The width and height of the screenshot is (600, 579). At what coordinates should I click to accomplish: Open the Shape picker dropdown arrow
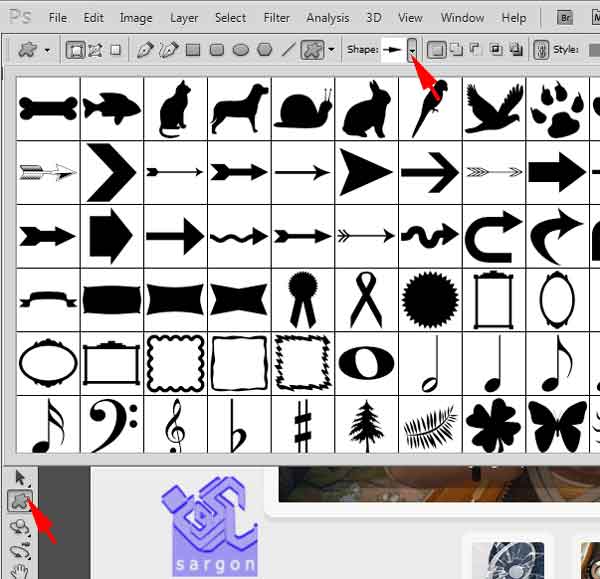click(411, 50)
